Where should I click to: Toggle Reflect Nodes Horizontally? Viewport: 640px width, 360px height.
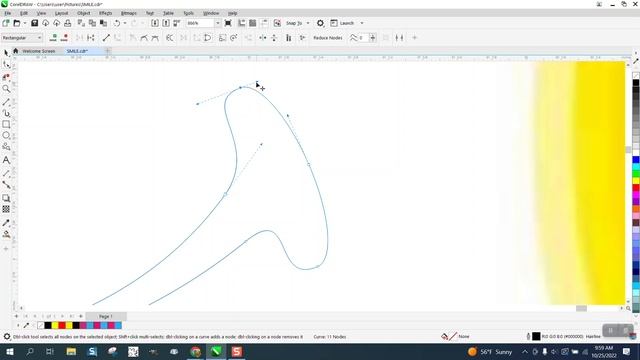[x=263, y=38]
